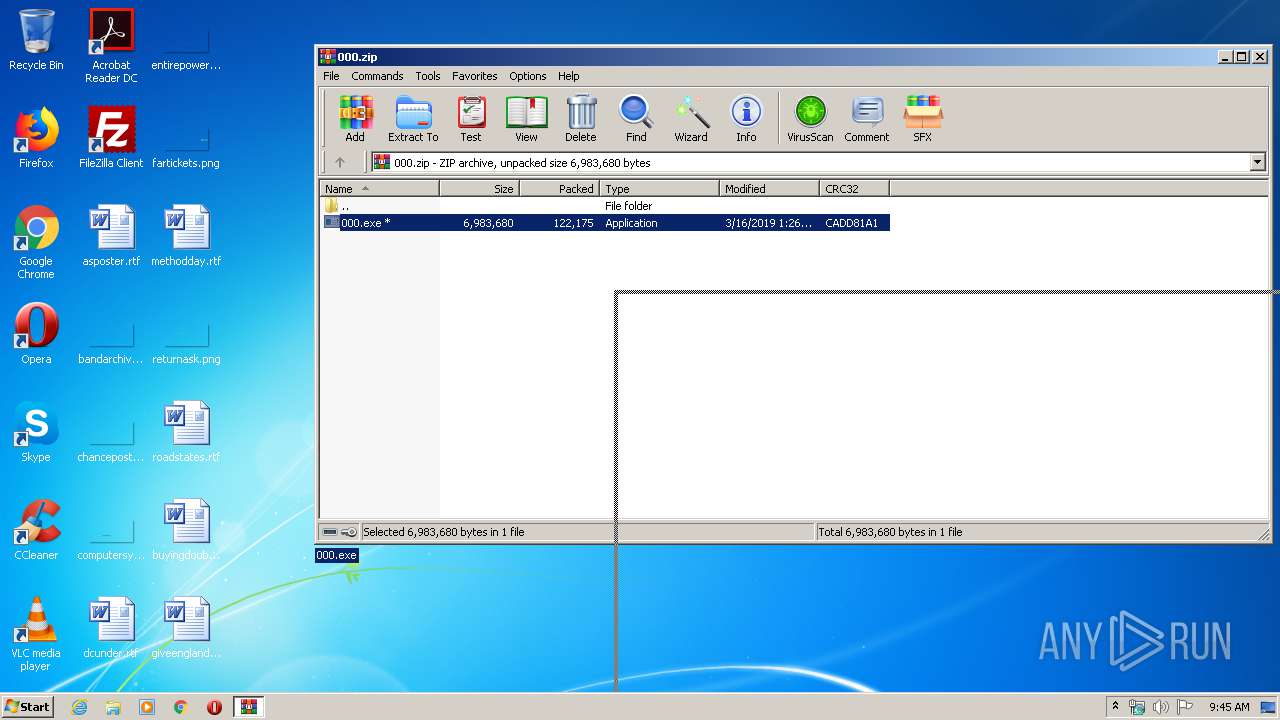Sort by the Name column header
1280x720 pixels.
coord(380,188)
